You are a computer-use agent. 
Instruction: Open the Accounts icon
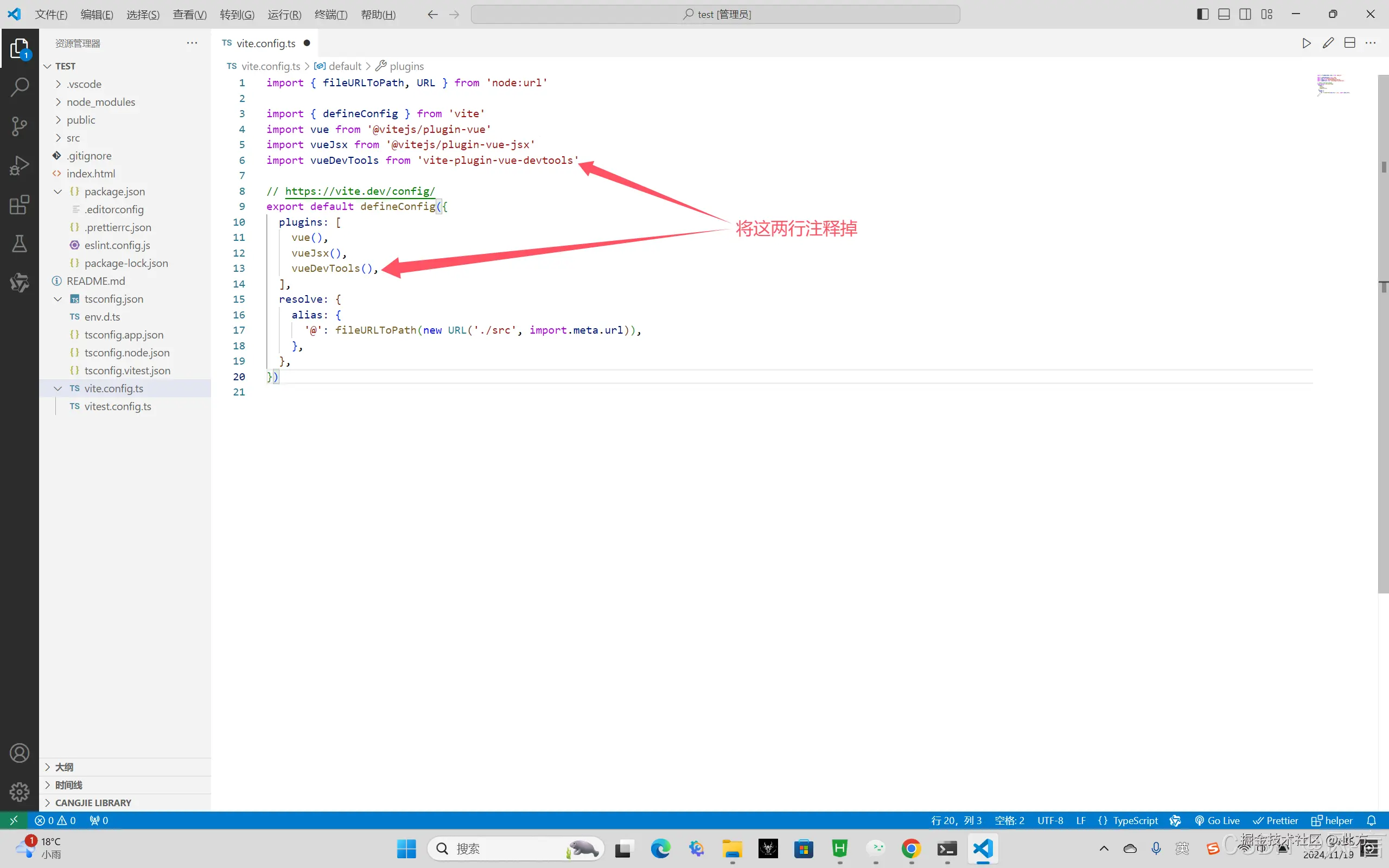(x=20, y=752)
